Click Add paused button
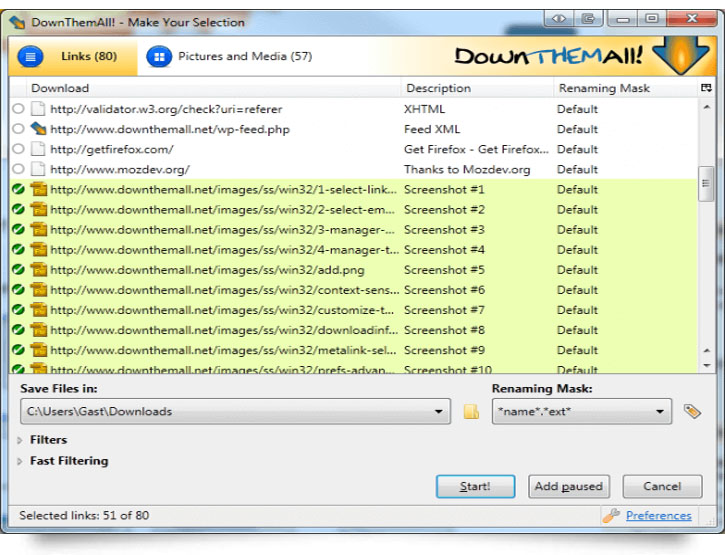This screenshot has height=555, width=725. [x=569, y=487]
